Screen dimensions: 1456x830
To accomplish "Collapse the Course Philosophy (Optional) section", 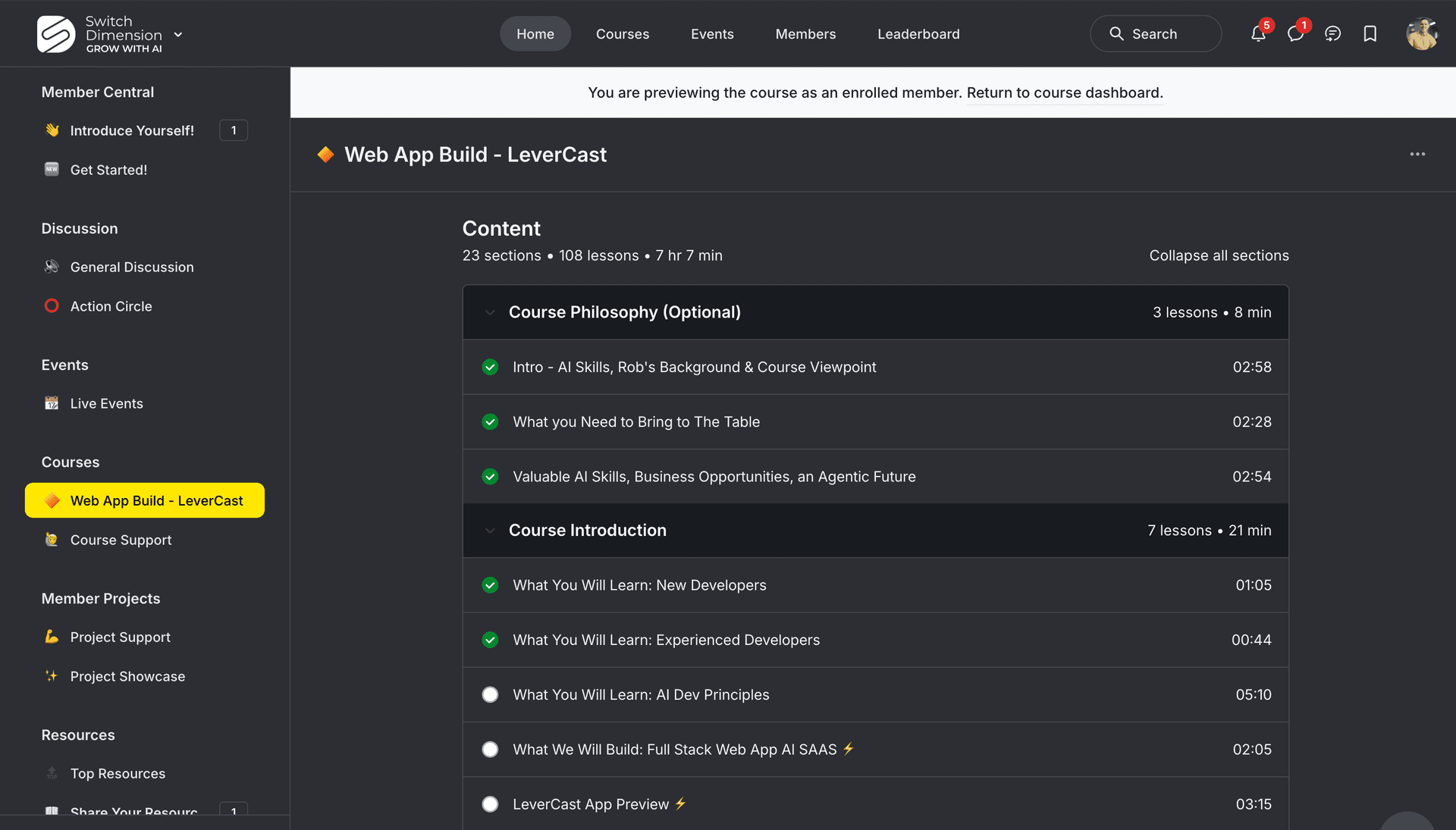I will (x=489, y=312).
